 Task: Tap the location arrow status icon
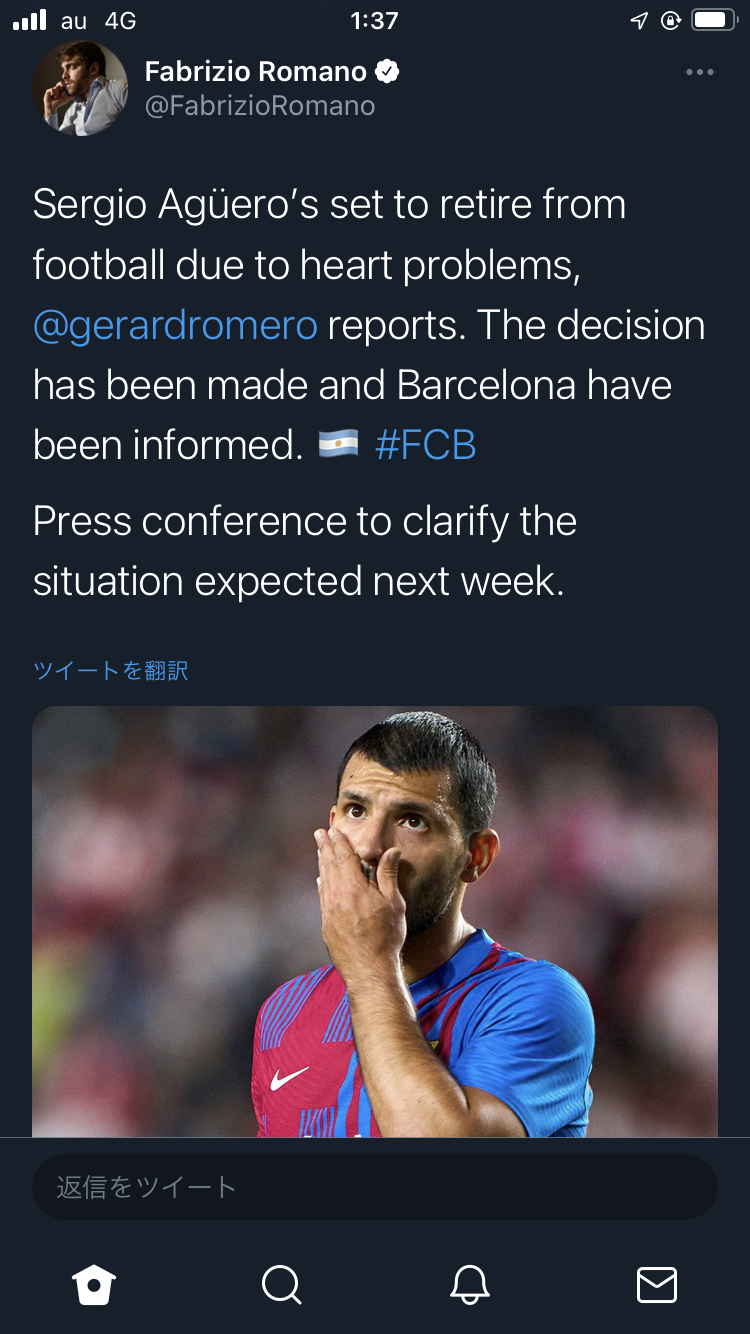pyautogui.click(x=639, y=21)
